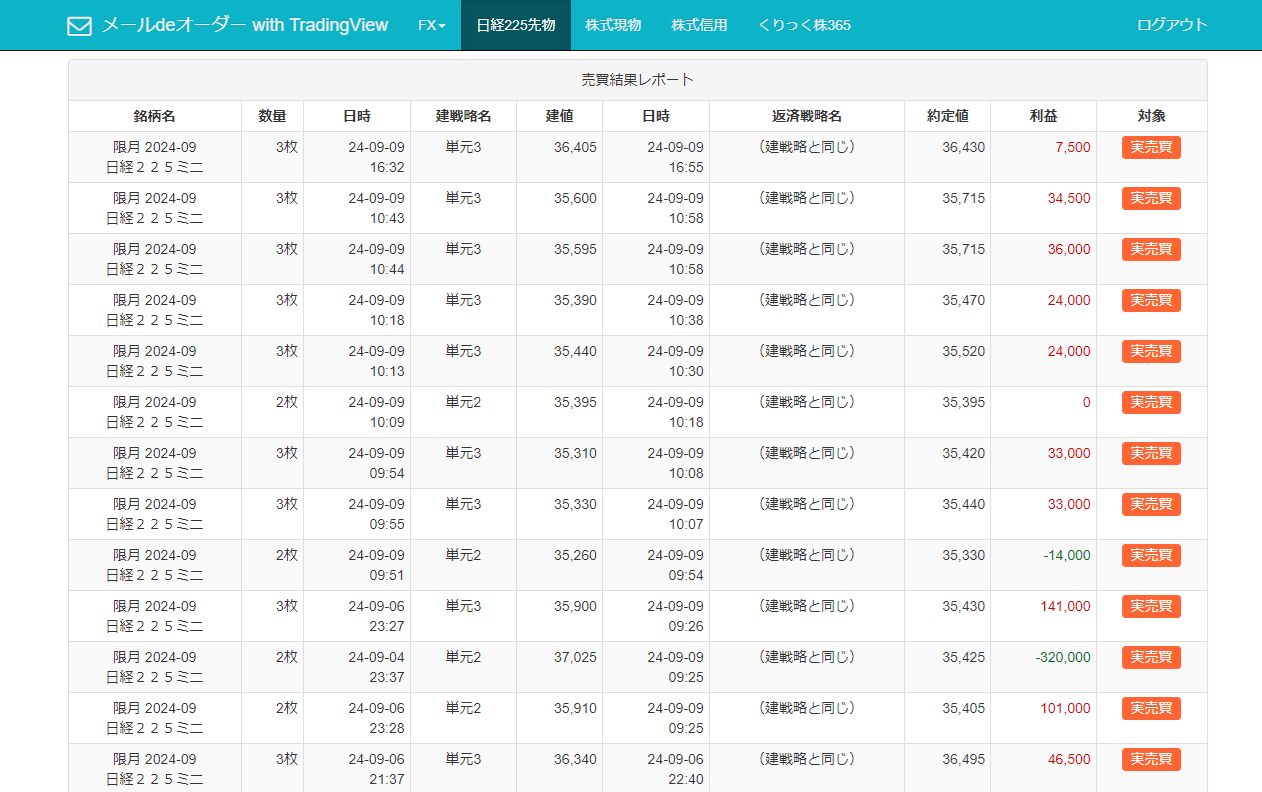
Task: Open the 株式信用 menu item
Action: pos(699,25)
